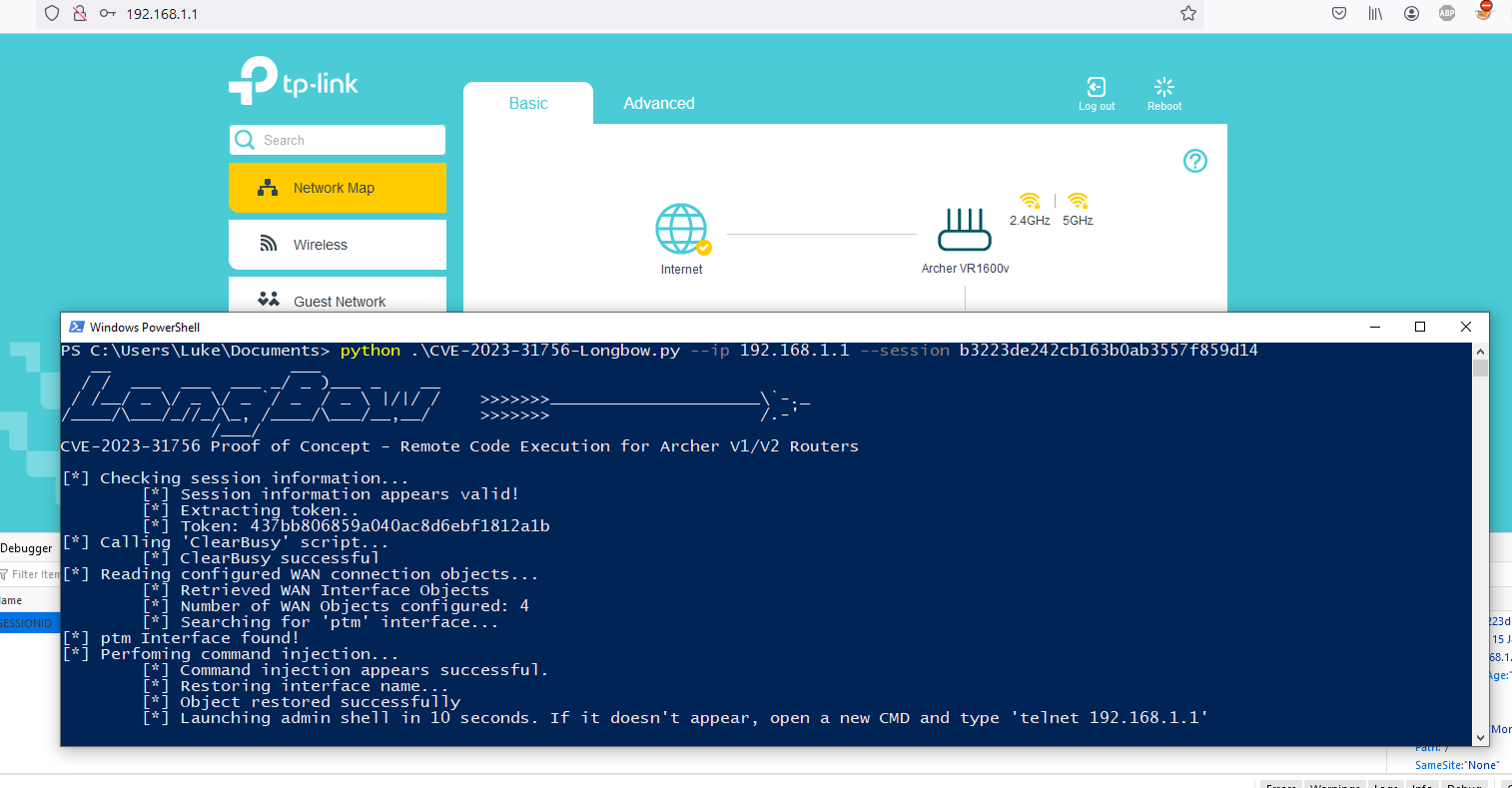The image size is (1512, 788).
Task: Open the Firefox account icon
Action: [1411, 13]
